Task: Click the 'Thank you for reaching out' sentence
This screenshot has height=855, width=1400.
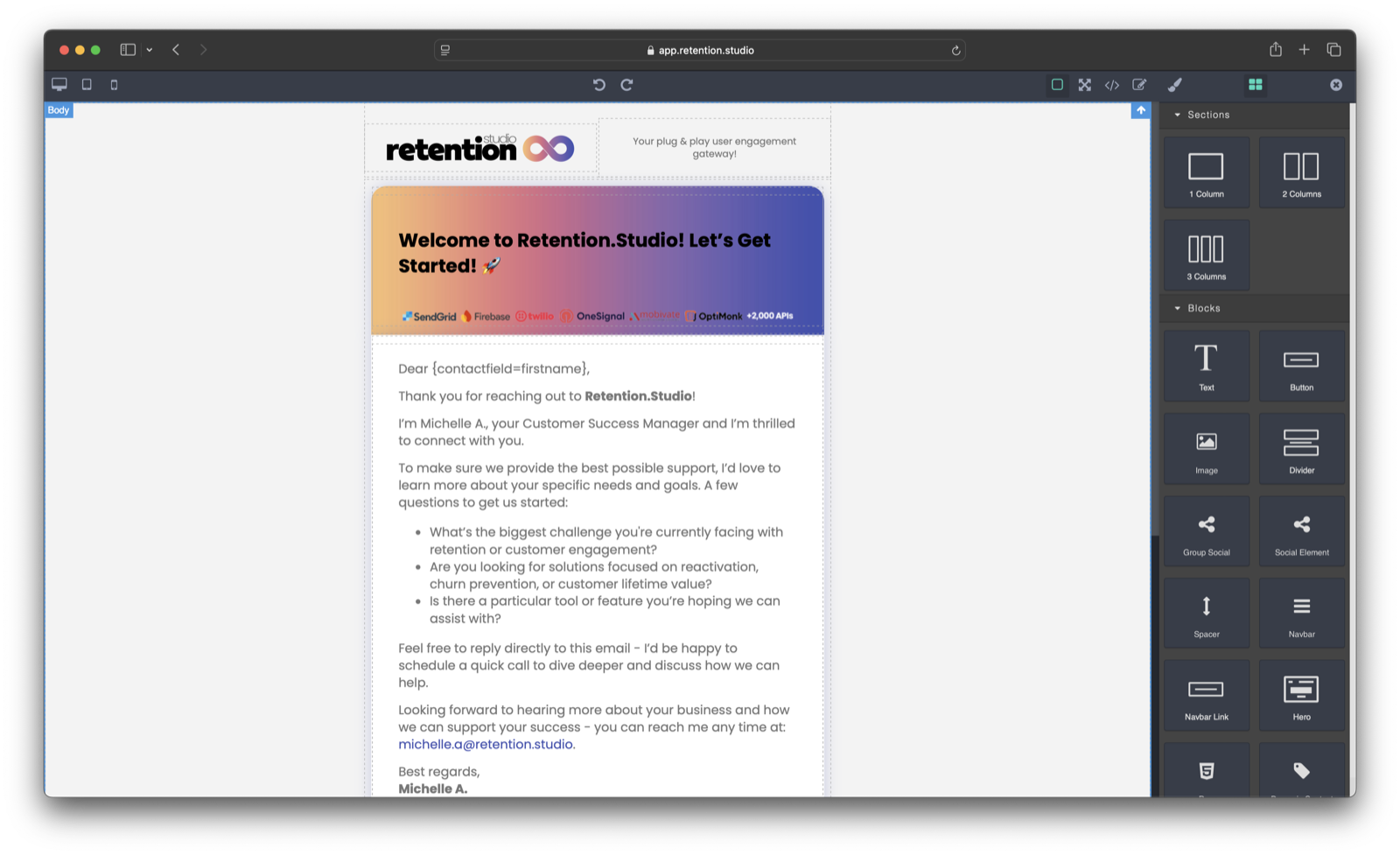Action: (547, 396)
